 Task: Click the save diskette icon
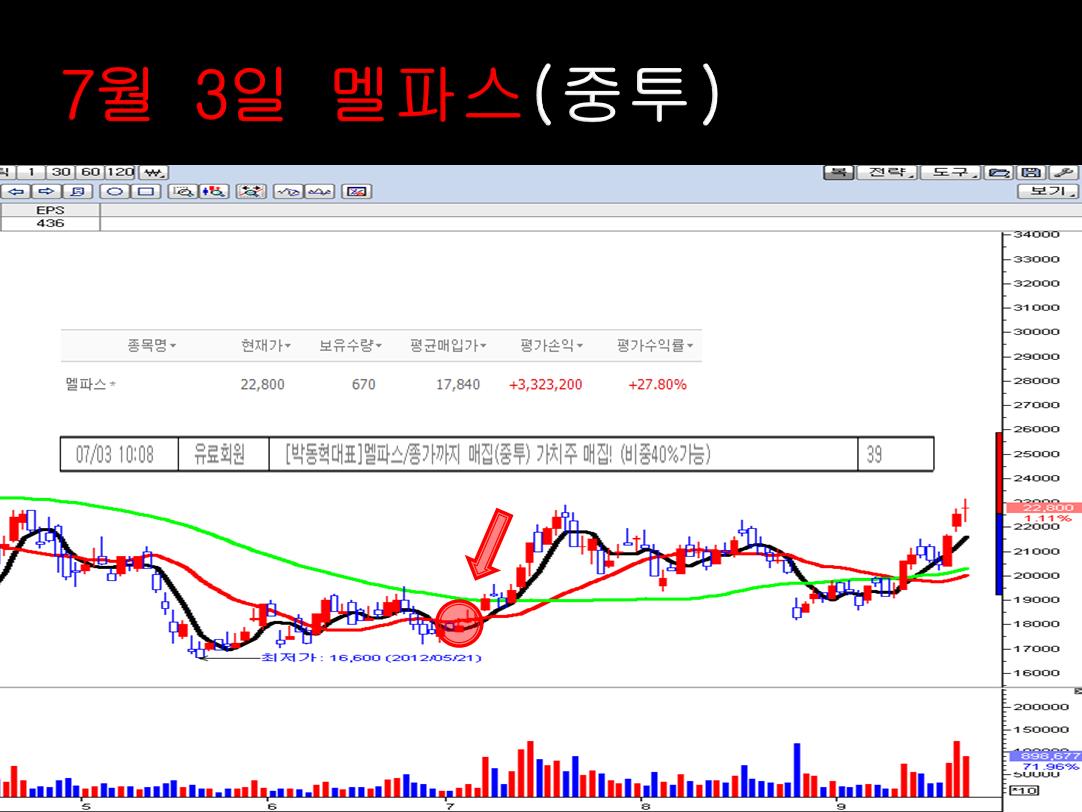(1031, 172)
